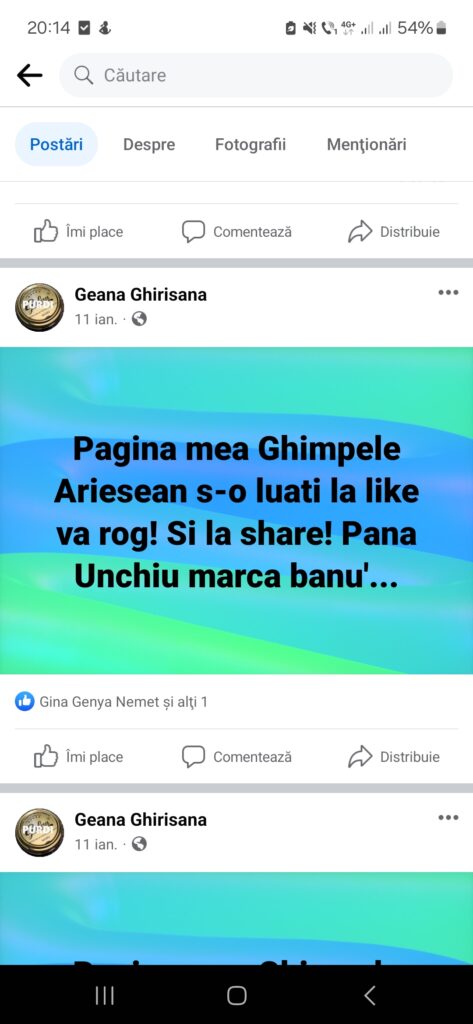Open the Menționări tab
The width and height of the screenshot is (473, 1024).
tap(367, 144)
